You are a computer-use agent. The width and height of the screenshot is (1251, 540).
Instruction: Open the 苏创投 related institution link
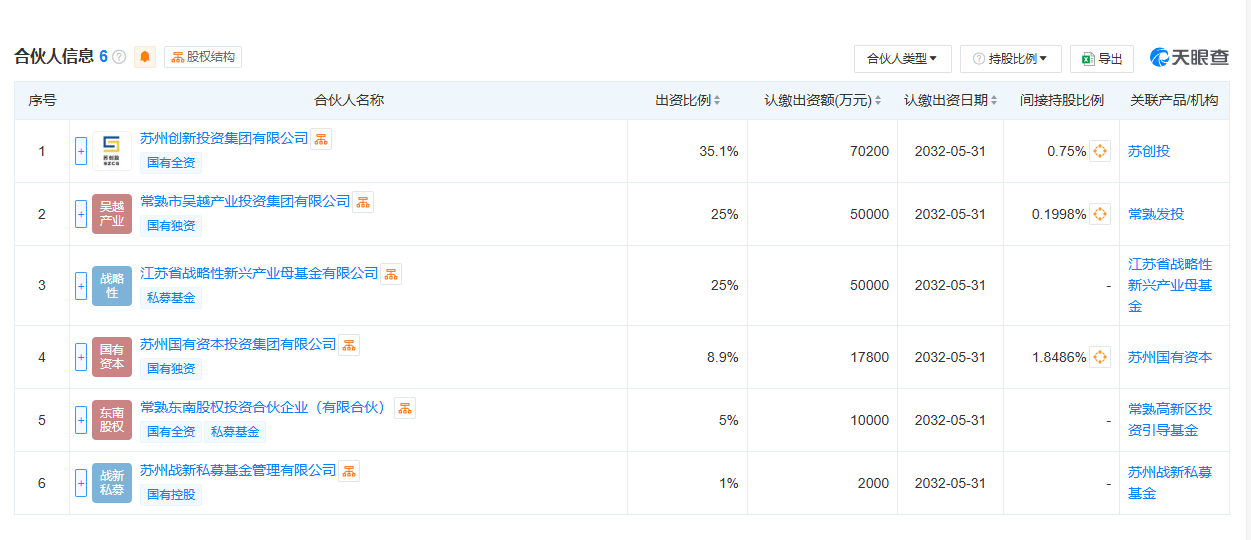pyautogui.click(x=1148, y=152)
